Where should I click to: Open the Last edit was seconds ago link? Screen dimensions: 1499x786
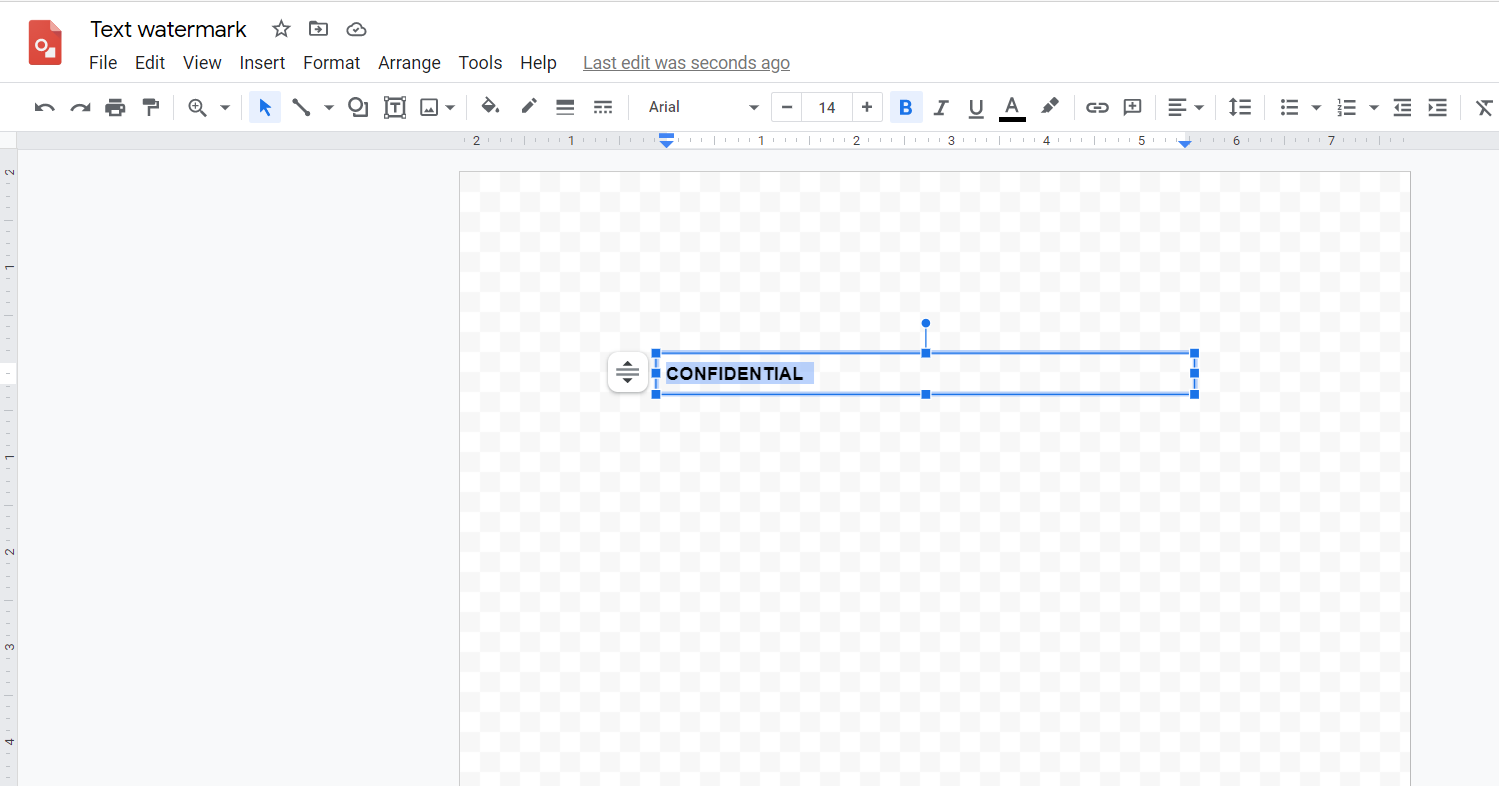[686, 63]
